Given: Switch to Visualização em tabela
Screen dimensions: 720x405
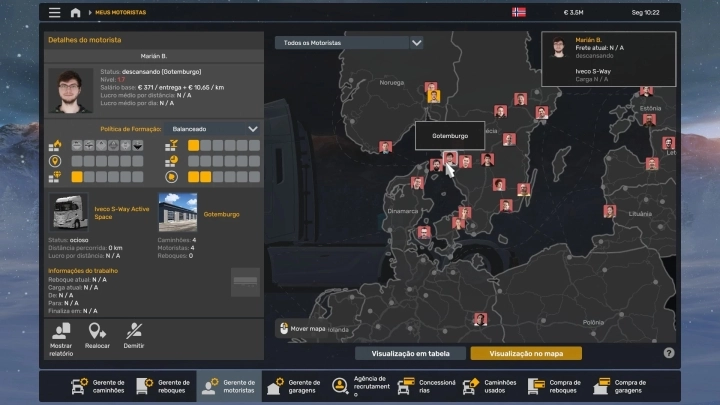Looking at the screenshot, I should (x=410, y=353).
